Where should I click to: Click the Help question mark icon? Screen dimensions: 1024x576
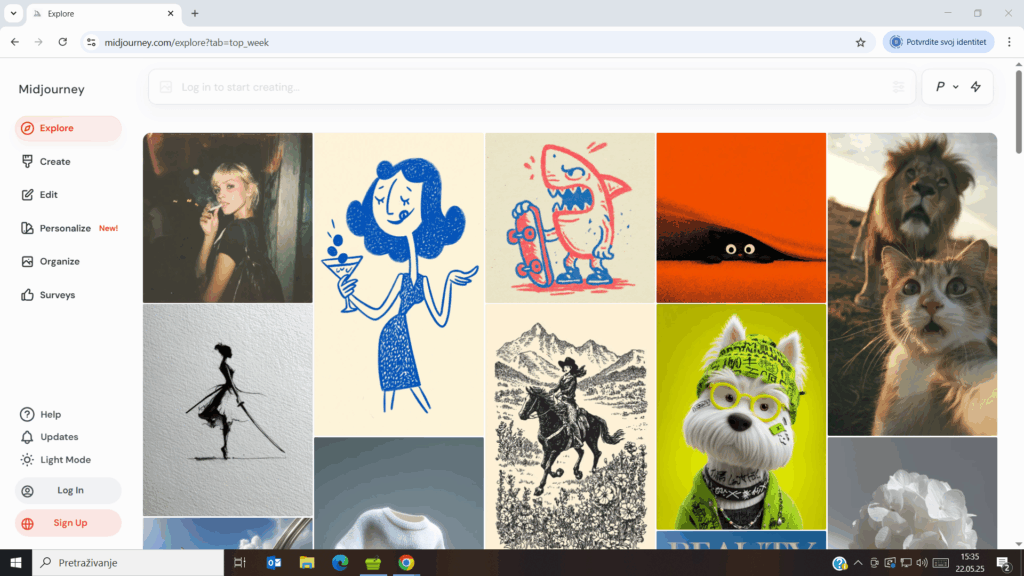click(x=27, y=414)
